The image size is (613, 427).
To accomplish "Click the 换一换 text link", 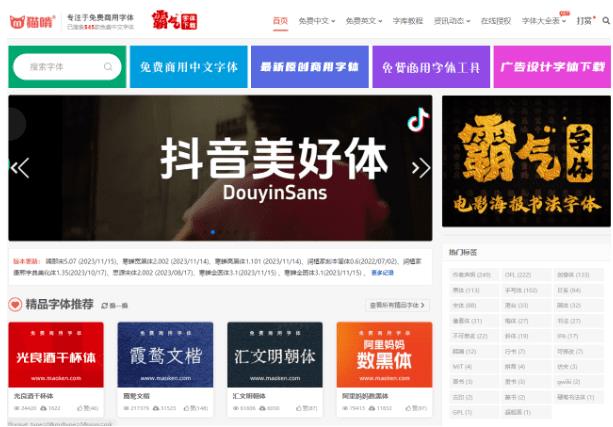I will 118,305.
